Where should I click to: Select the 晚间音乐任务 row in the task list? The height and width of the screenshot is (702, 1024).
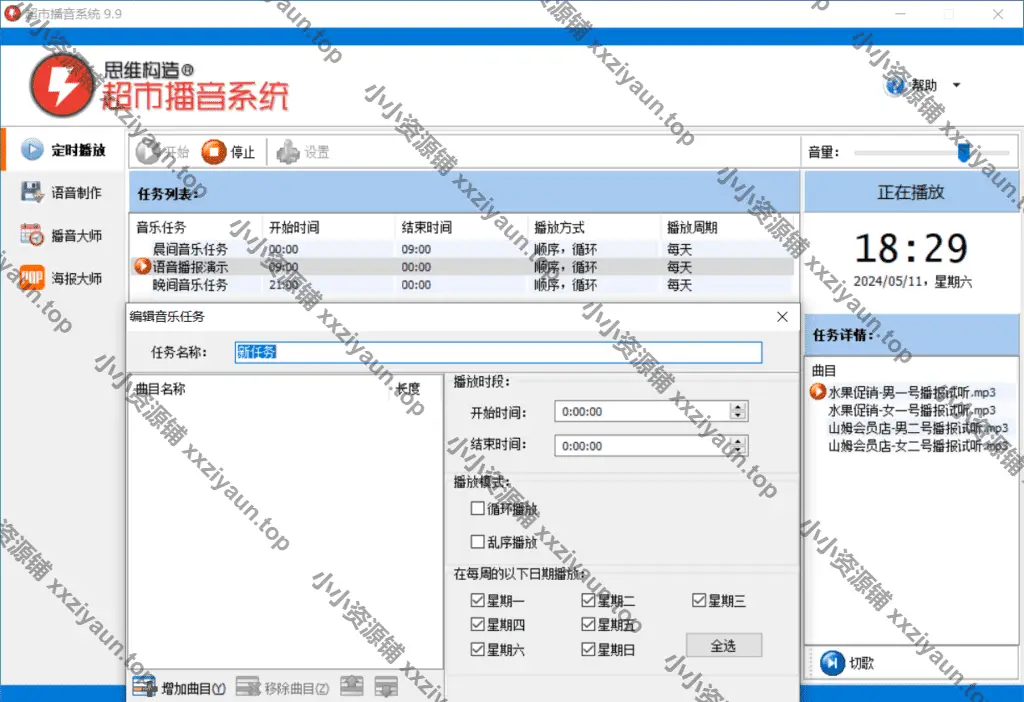coord(190,285)
